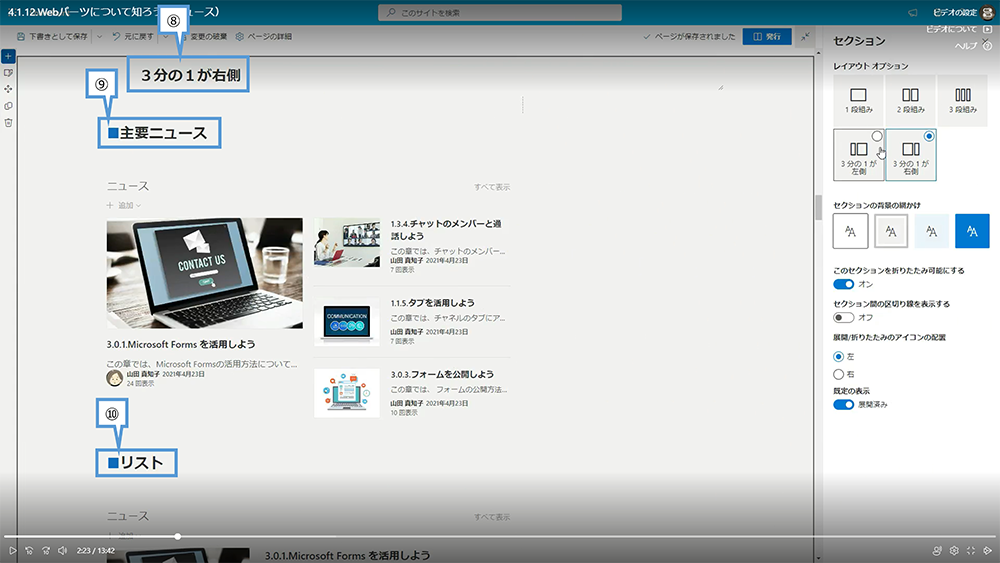Click the page vertical scrollbar thumb

click(x=819, y=207)
